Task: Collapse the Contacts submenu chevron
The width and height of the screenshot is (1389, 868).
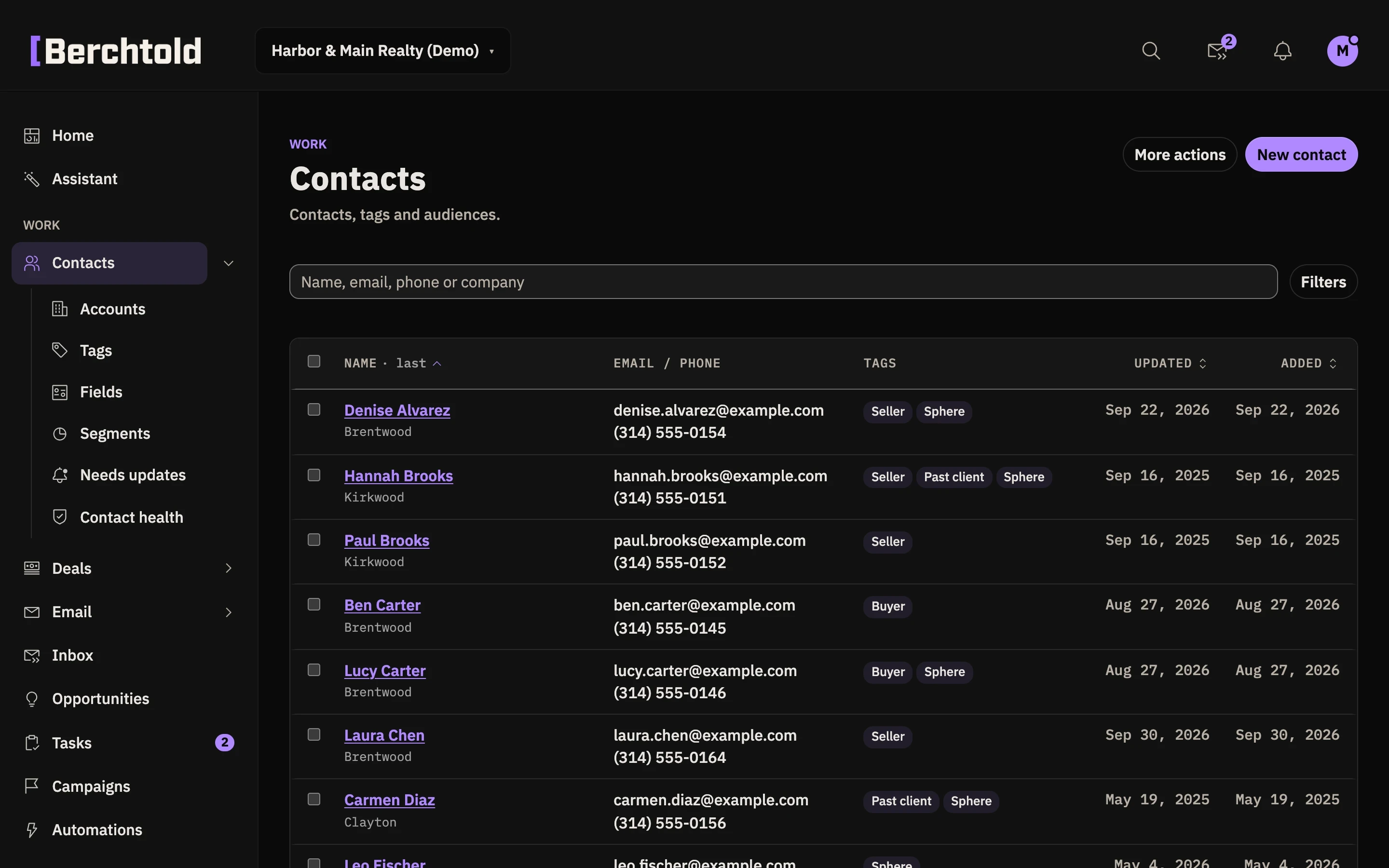Action: click(229, 263)
